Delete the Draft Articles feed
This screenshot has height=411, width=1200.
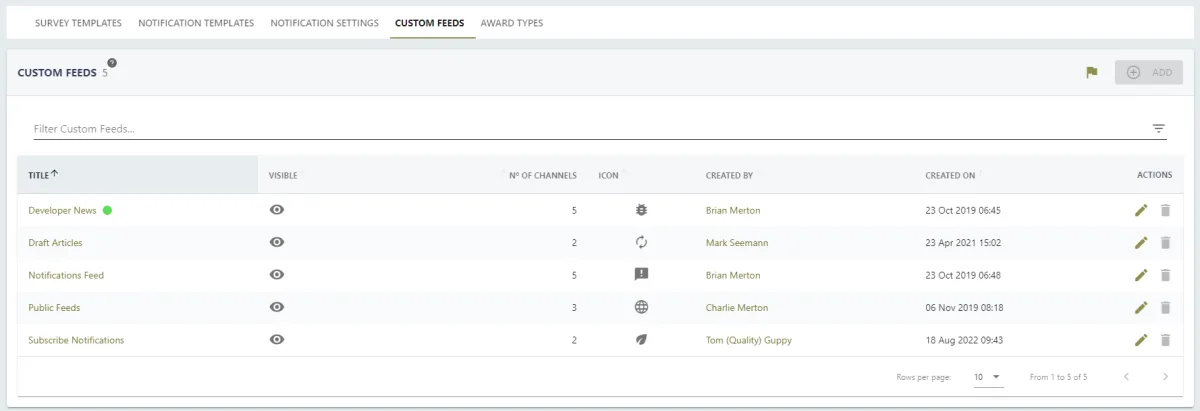(1165, 243)
